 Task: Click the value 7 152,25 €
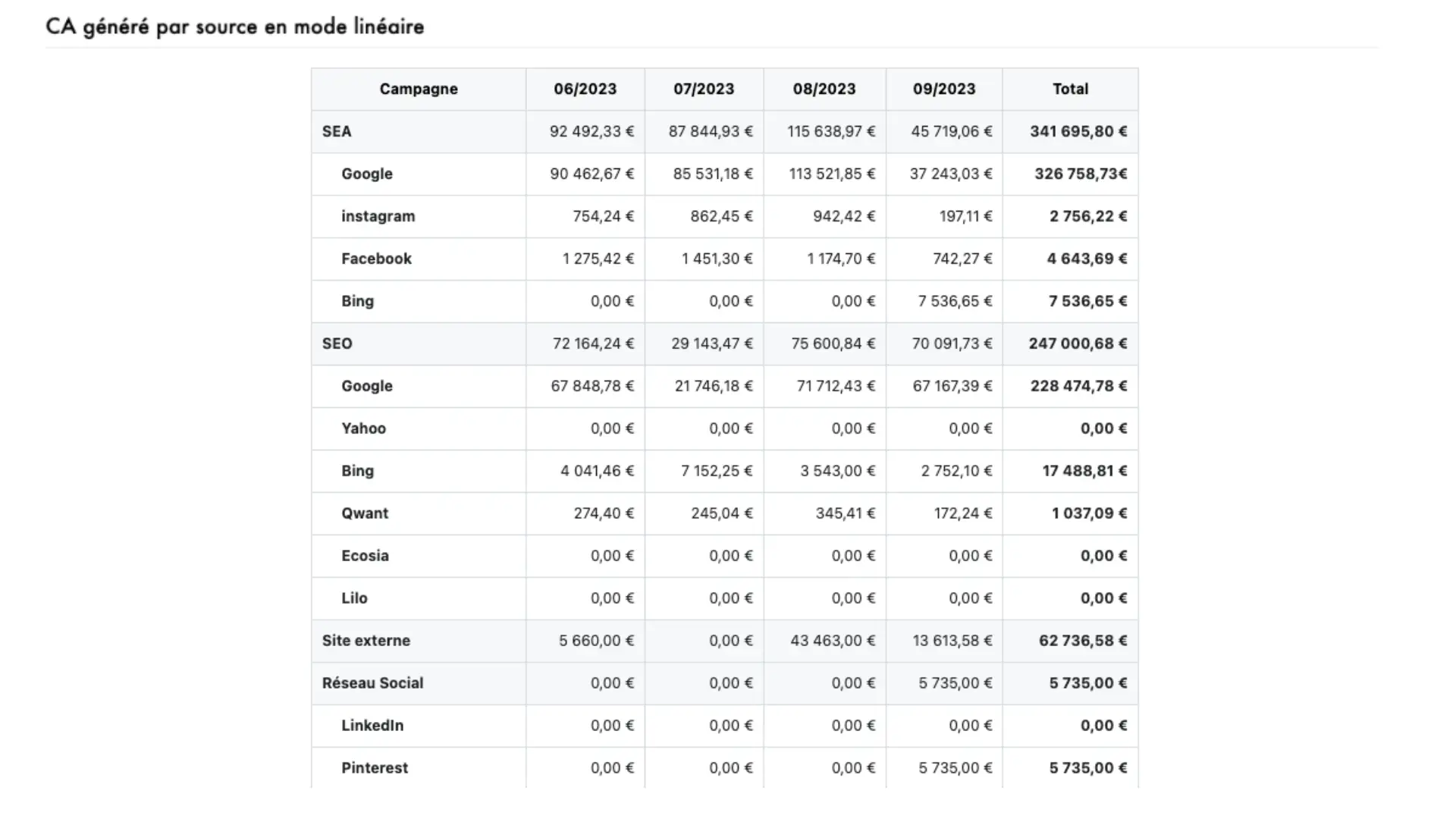pos(717,471)
